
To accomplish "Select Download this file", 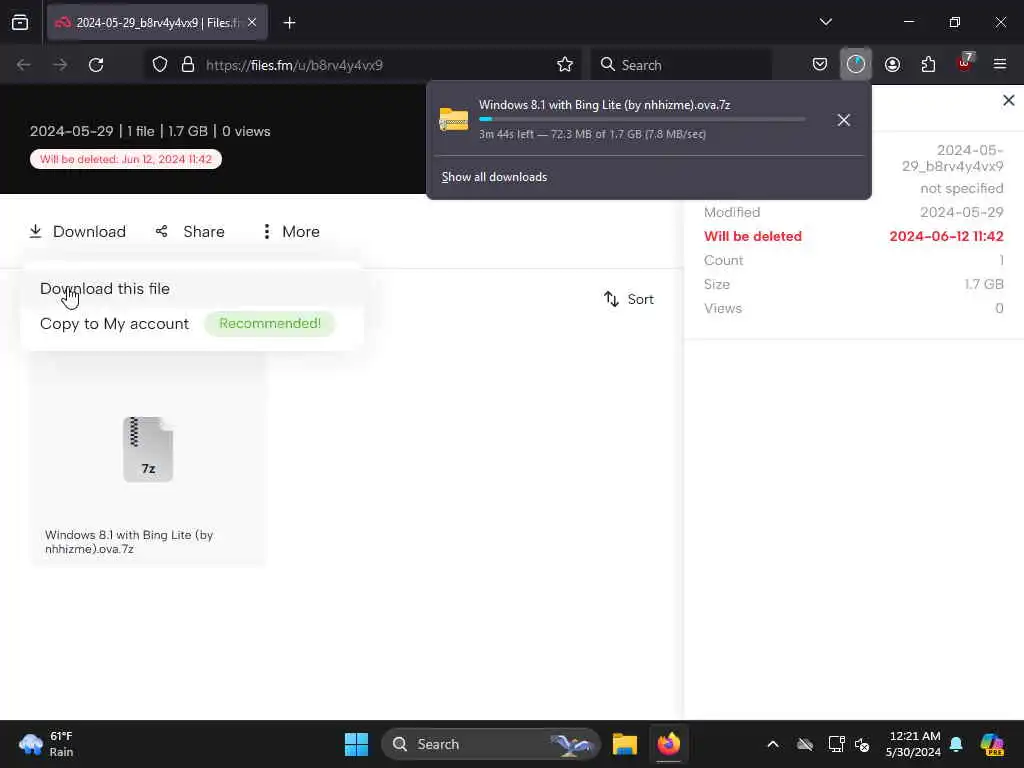I will (104, 289).
